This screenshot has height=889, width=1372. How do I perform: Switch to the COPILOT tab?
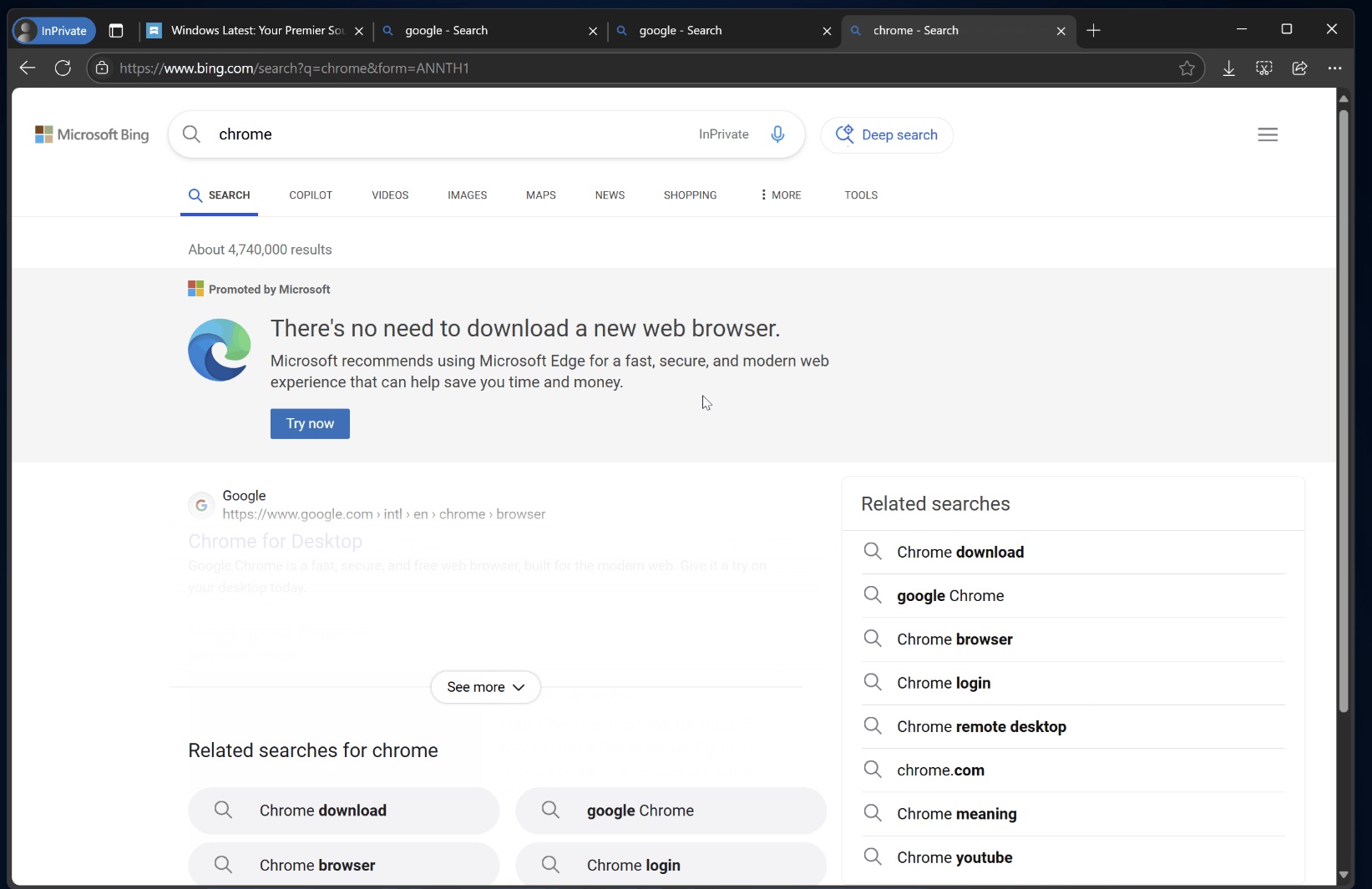pos(310,194)
